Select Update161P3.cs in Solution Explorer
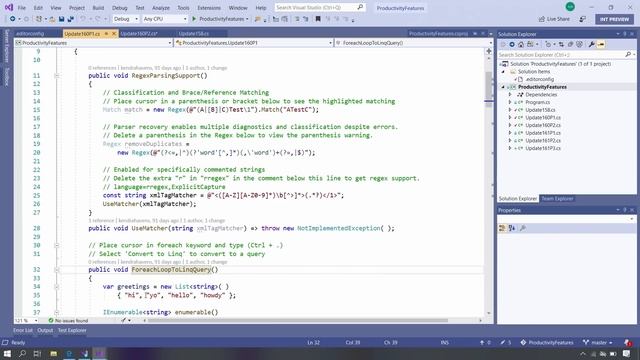The image size is (640, 360). tap(542, 148)
